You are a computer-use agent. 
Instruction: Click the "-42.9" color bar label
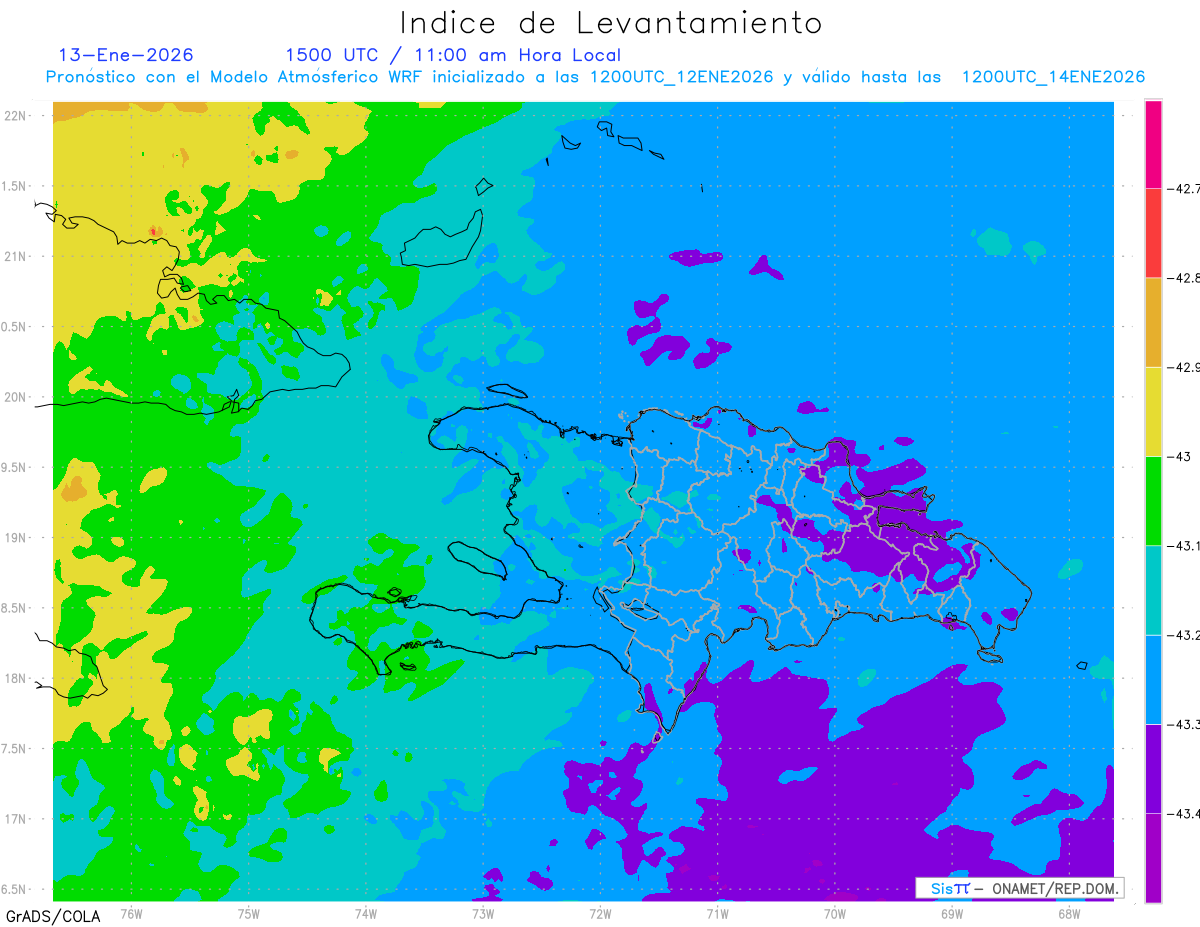(x=1183, y=367)
